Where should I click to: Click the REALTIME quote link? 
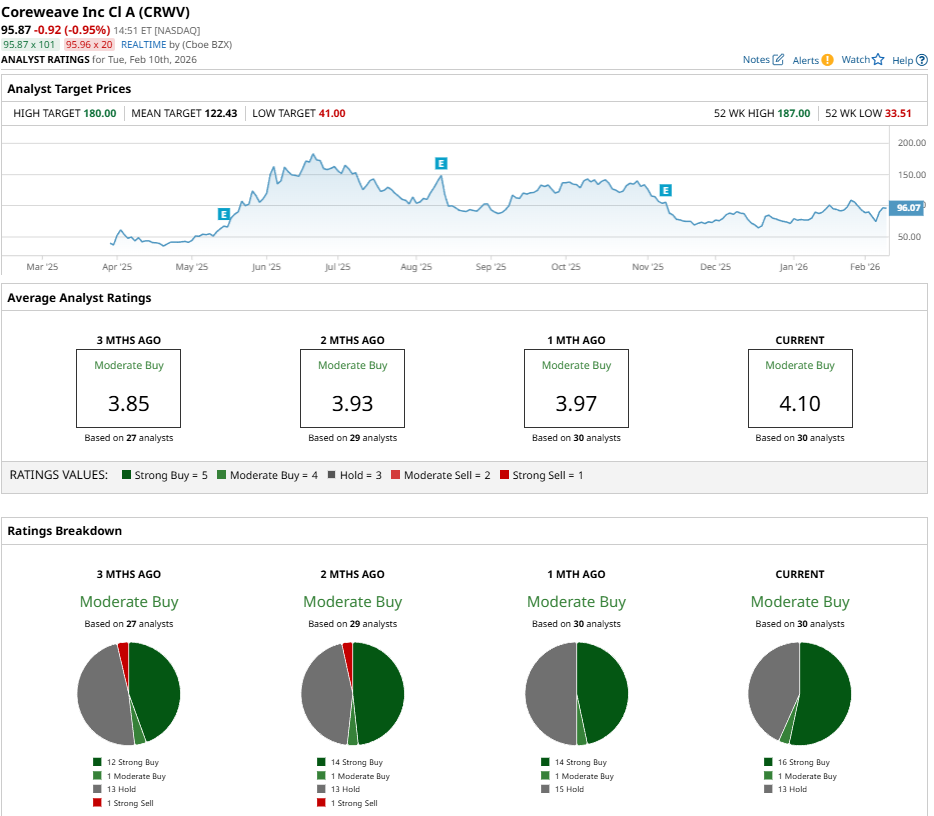[143, 45]
